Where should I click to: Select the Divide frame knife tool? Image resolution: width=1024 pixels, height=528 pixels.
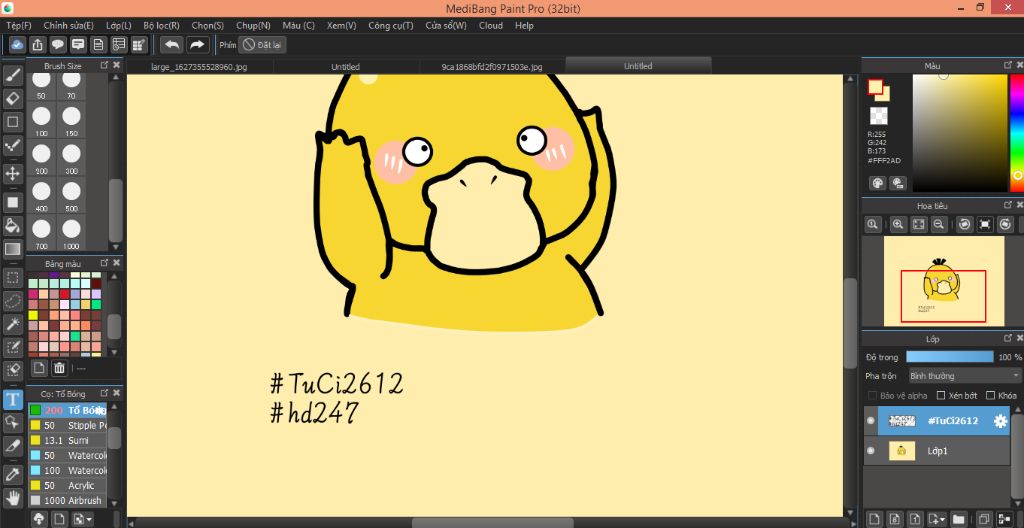click(12, 445)
